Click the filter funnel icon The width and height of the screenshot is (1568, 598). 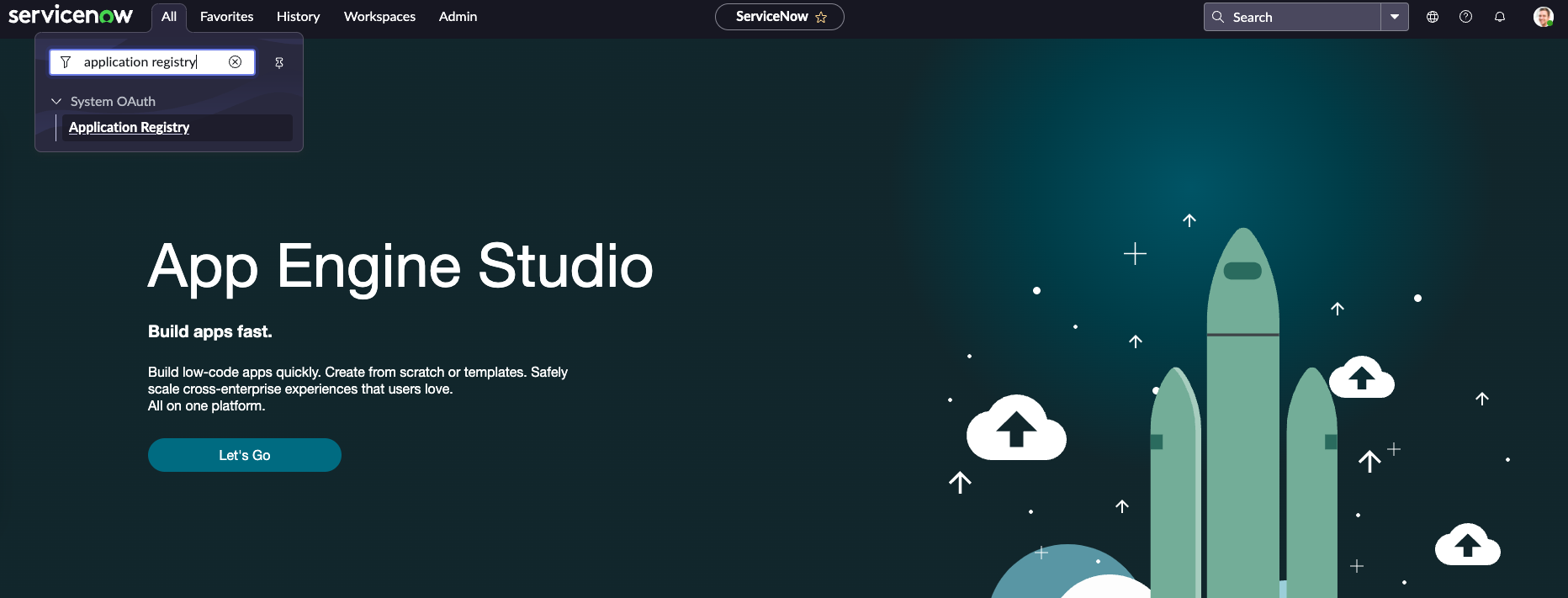(x=66, y=62)
